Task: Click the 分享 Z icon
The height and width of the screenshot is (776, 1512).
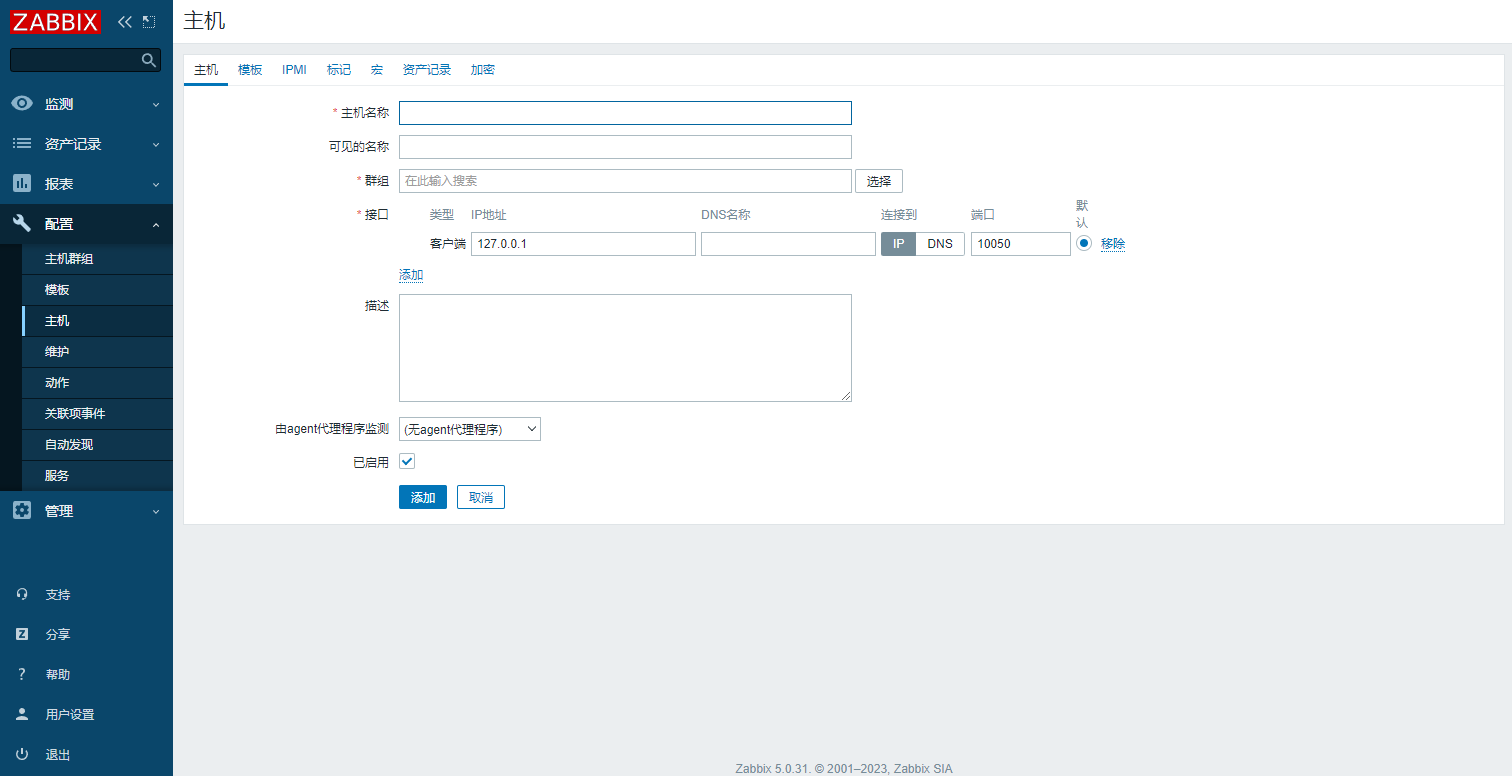Action: pyautogui.click(x=22, y=634)
